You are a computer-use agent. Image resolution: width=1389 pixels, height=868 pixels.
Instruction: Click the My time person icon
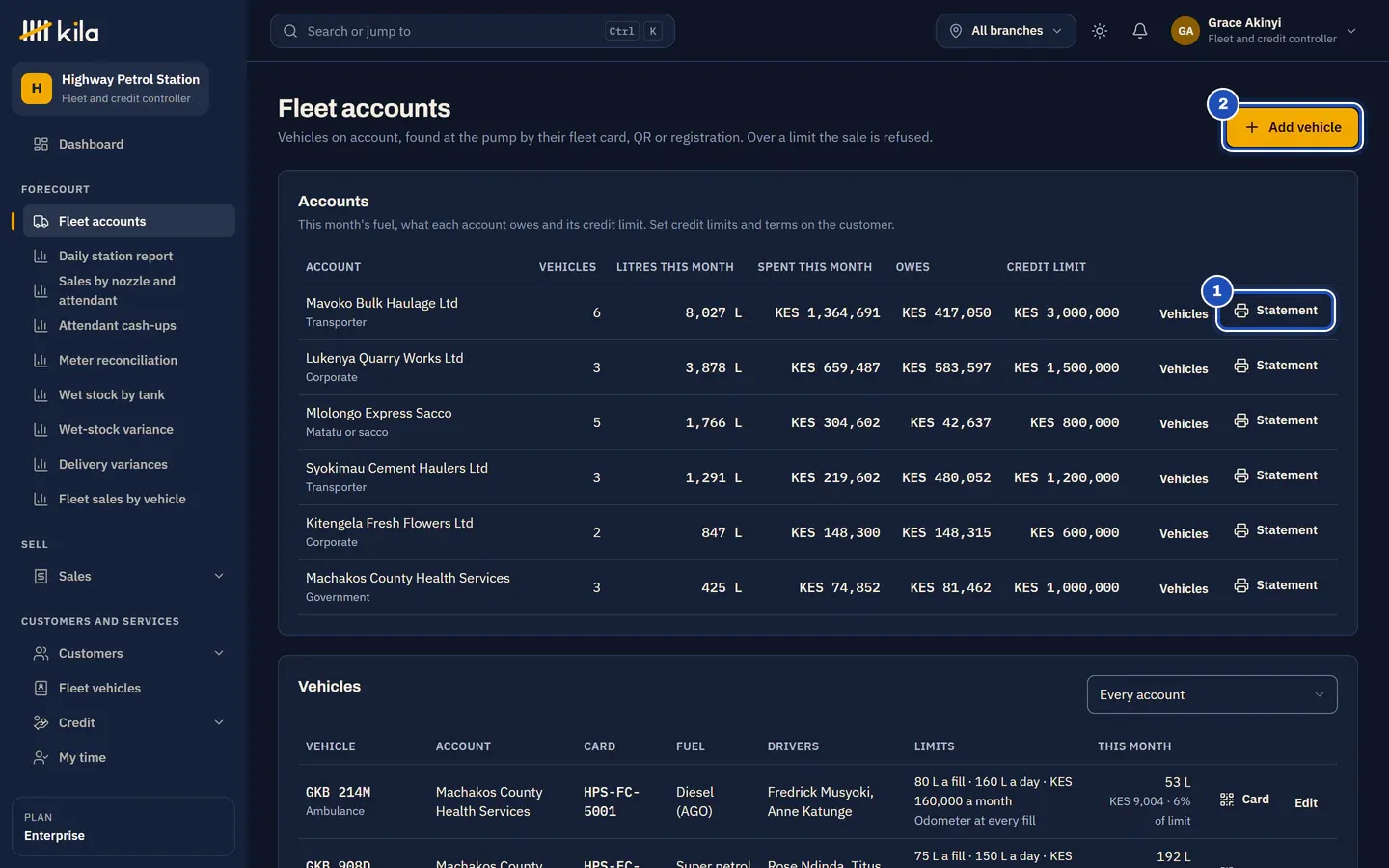(41, 758)
